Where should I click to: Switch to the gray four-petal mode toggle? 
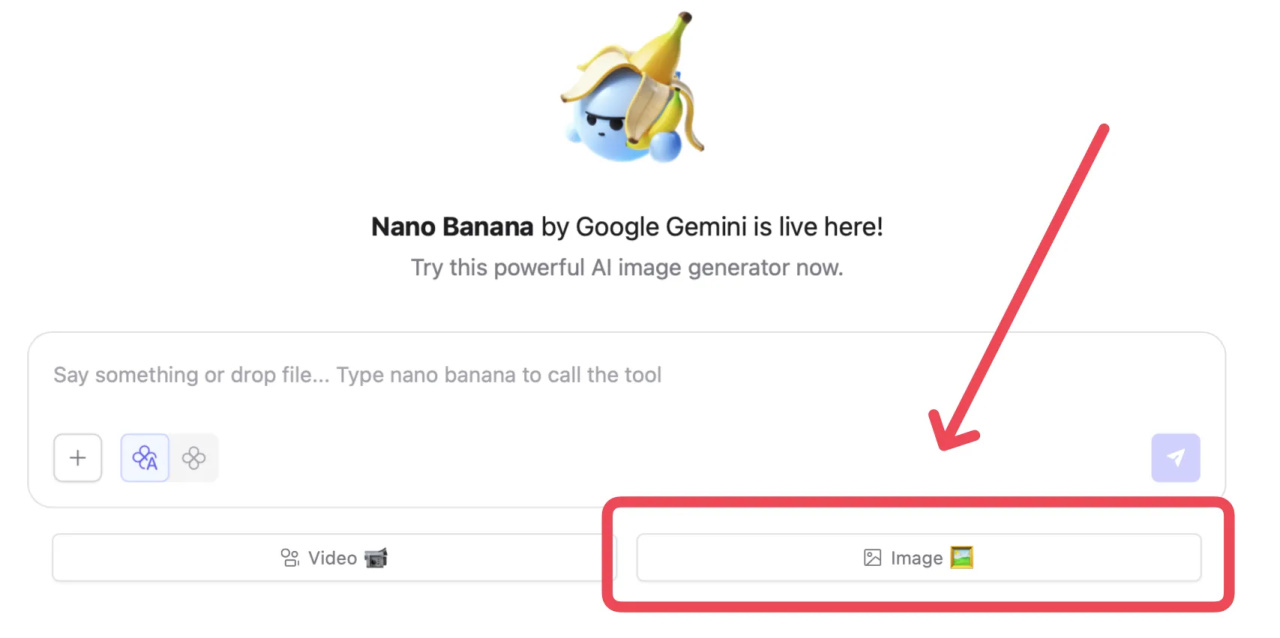(x=194, y=458)
